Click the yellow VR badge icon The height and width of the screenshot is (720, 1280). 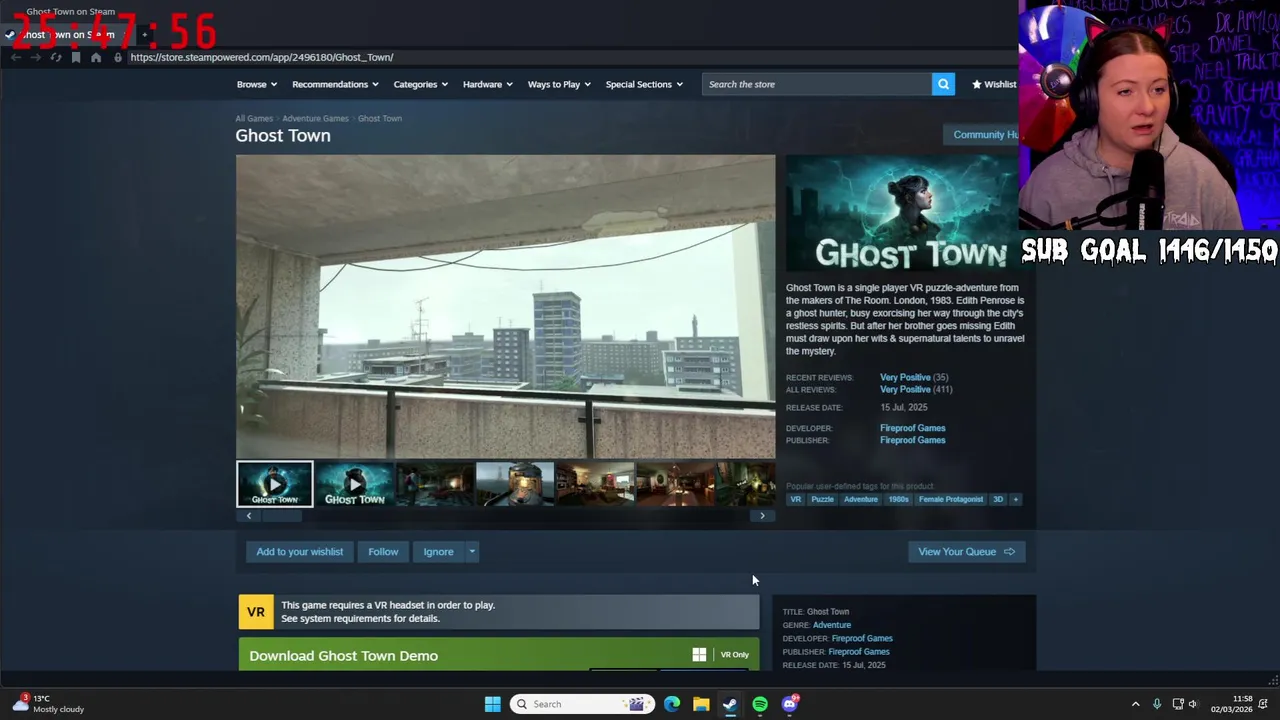pyautogui.click(x=256, y=612)
